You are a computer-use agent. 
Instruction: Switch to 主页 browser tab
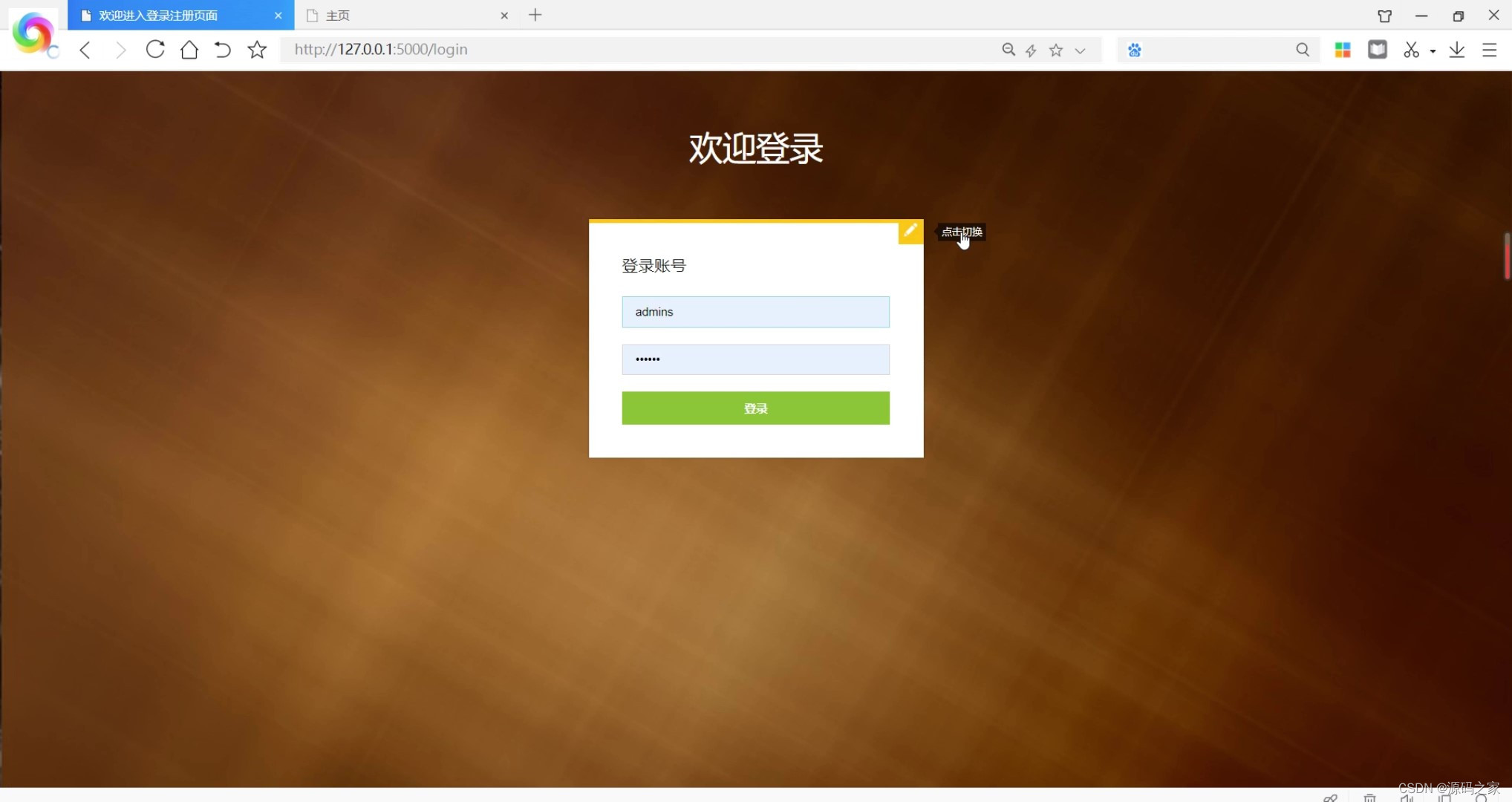click(x=391, y=15)
